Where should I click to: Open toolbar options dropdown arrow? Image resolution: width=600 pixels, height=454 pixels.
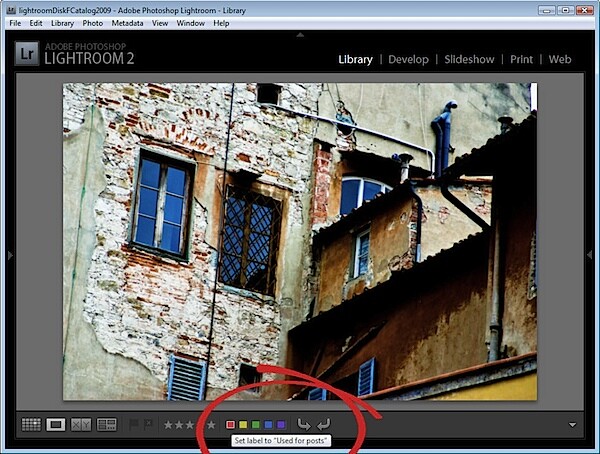[572, 425]
